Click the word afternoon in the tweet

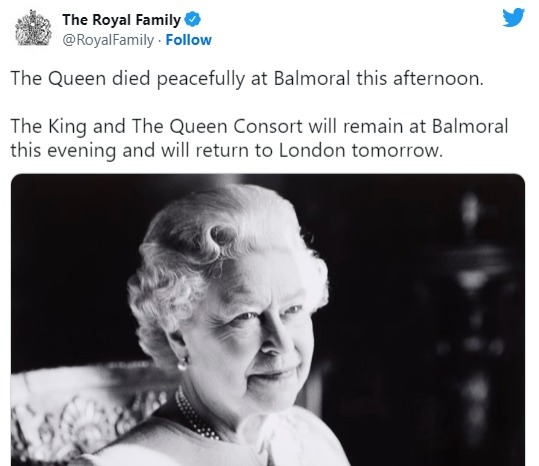point(438,79)
